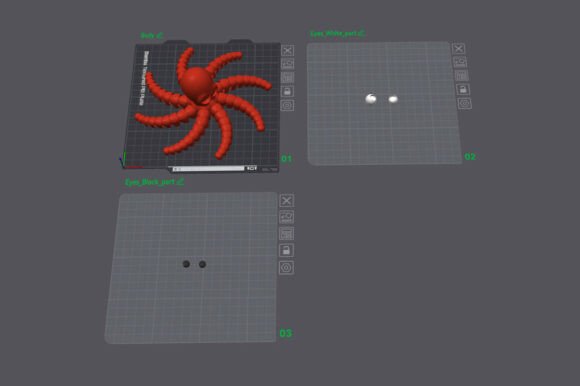Open plate settings for plate 02
580x386 pixels.
[x=465, y=103]
